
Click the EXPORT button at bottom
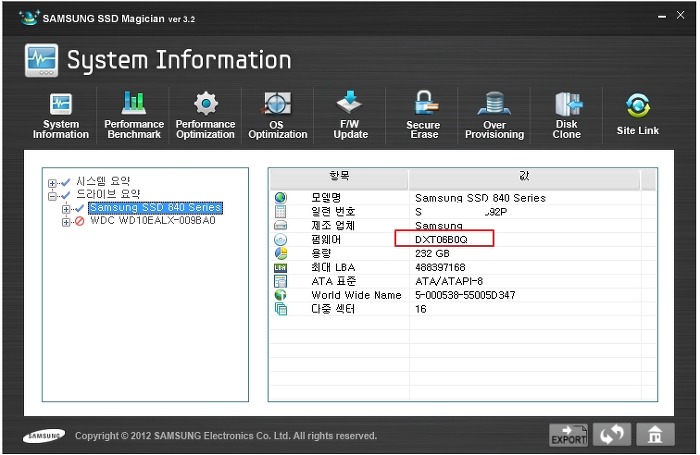click(568, 435)
